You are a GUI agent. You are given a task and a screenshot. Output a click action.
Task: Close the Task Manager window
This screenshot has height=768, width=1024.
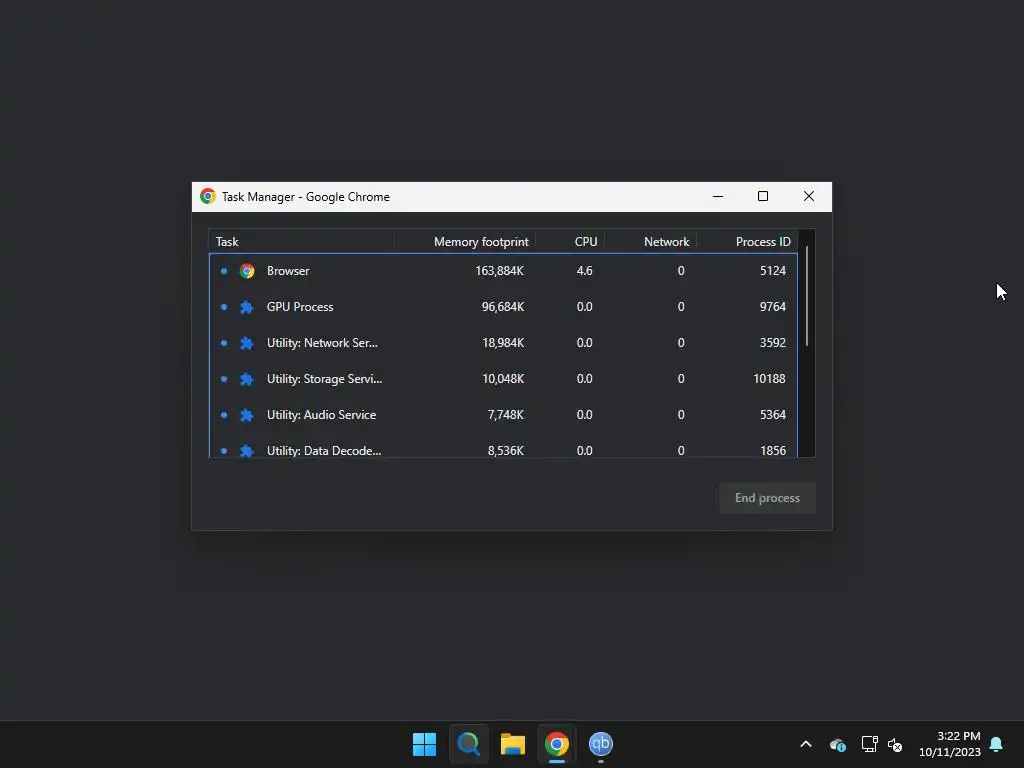808,197
